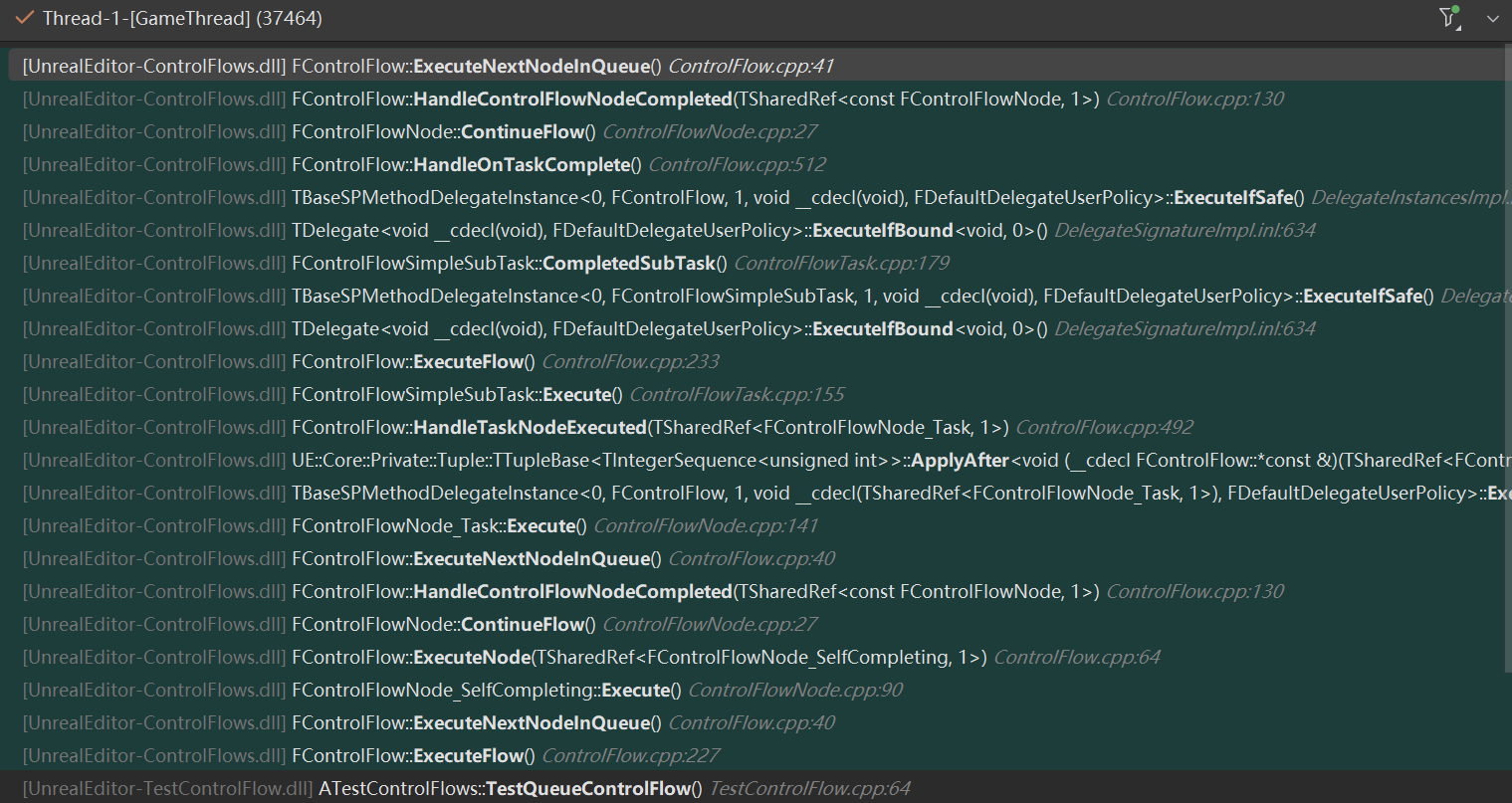Open the Thread-1-[GameThread] (37464) thread selector
Screen dimensions: 1512x803
182,18
